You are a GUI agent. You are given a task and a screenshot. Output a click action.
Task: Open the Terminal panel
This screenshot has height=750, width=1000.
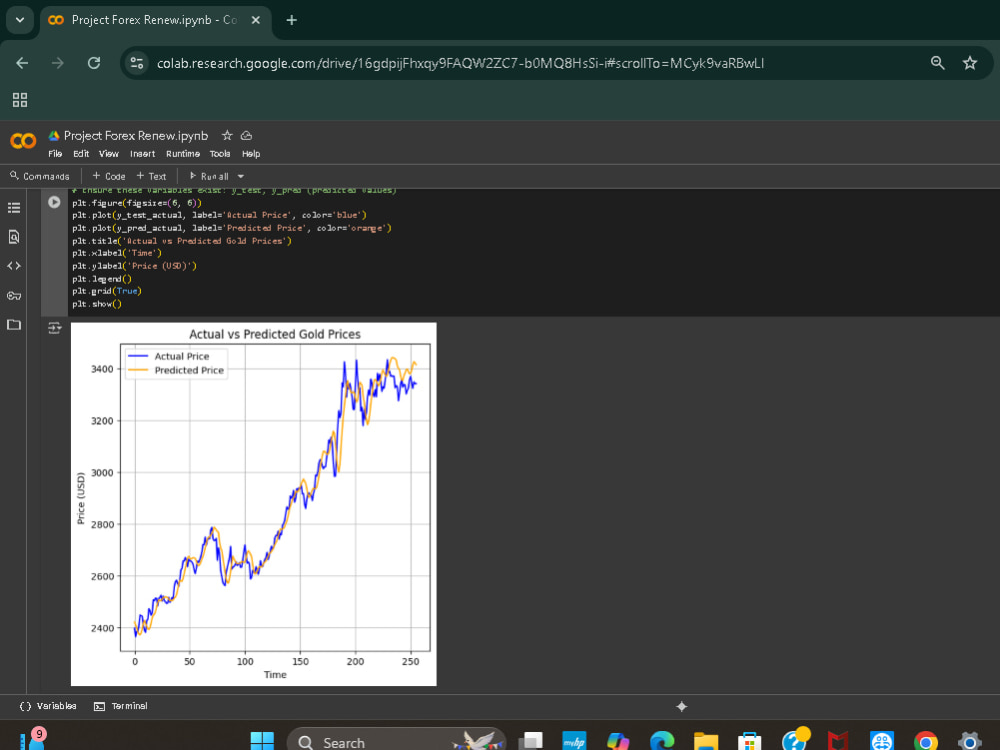pyautogui.click(x=121, y=706)
